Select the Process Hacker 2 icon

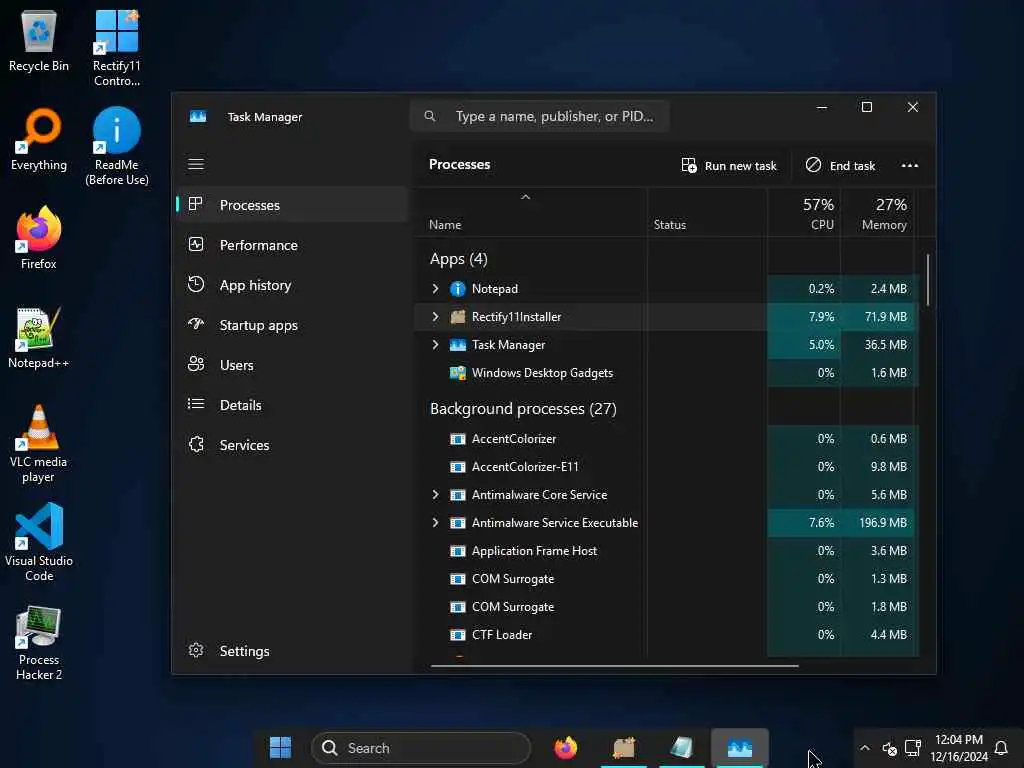[x=39, y=643]
